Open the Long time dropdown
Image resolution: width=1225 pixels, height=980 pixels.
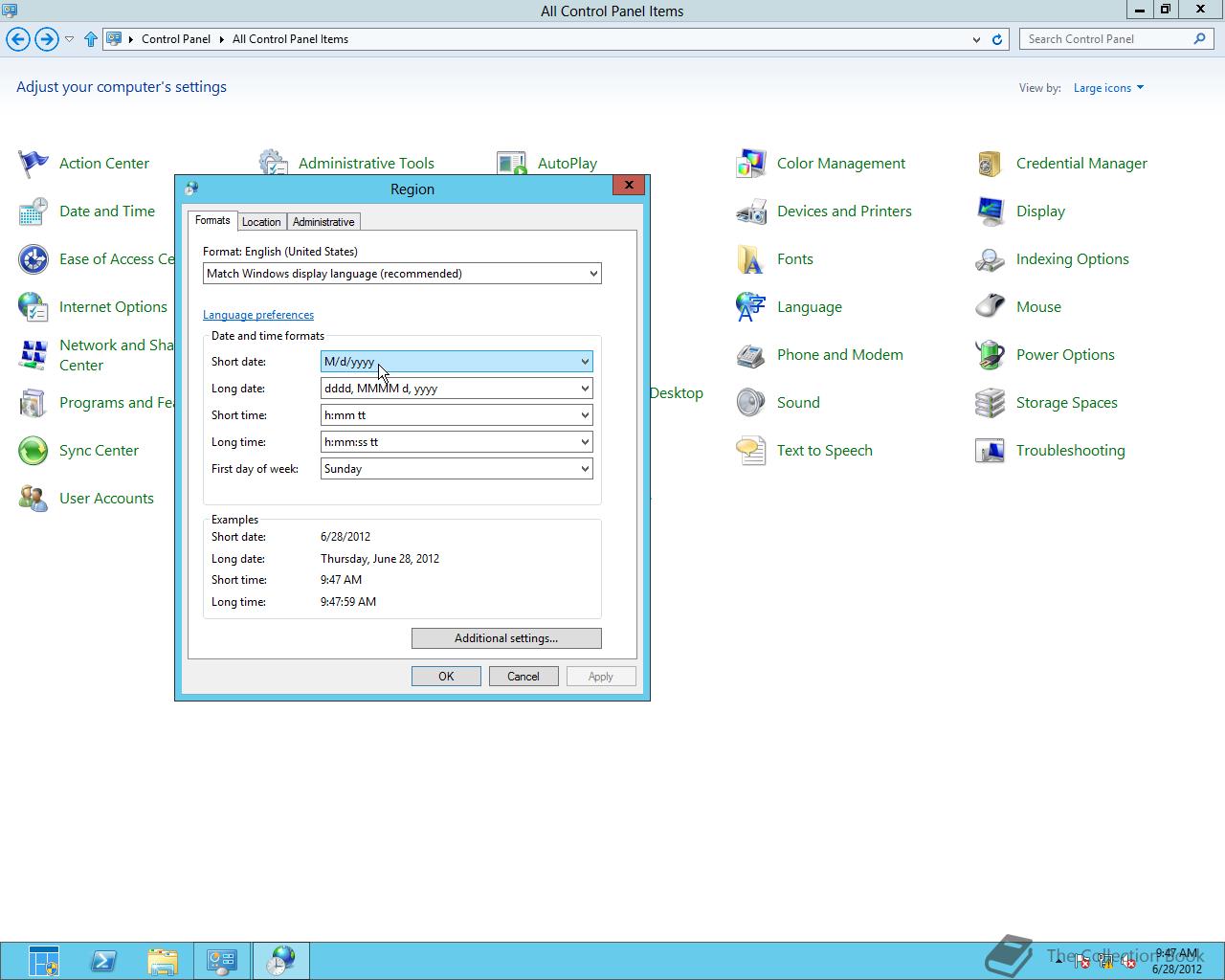click(457, 442)
